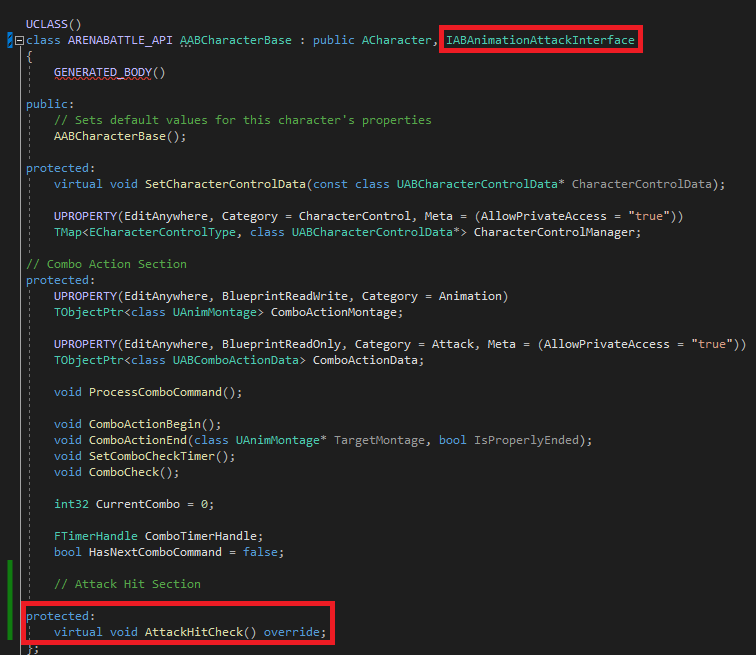
Task: Click the Category = Animation specifier
Action: 432,296
